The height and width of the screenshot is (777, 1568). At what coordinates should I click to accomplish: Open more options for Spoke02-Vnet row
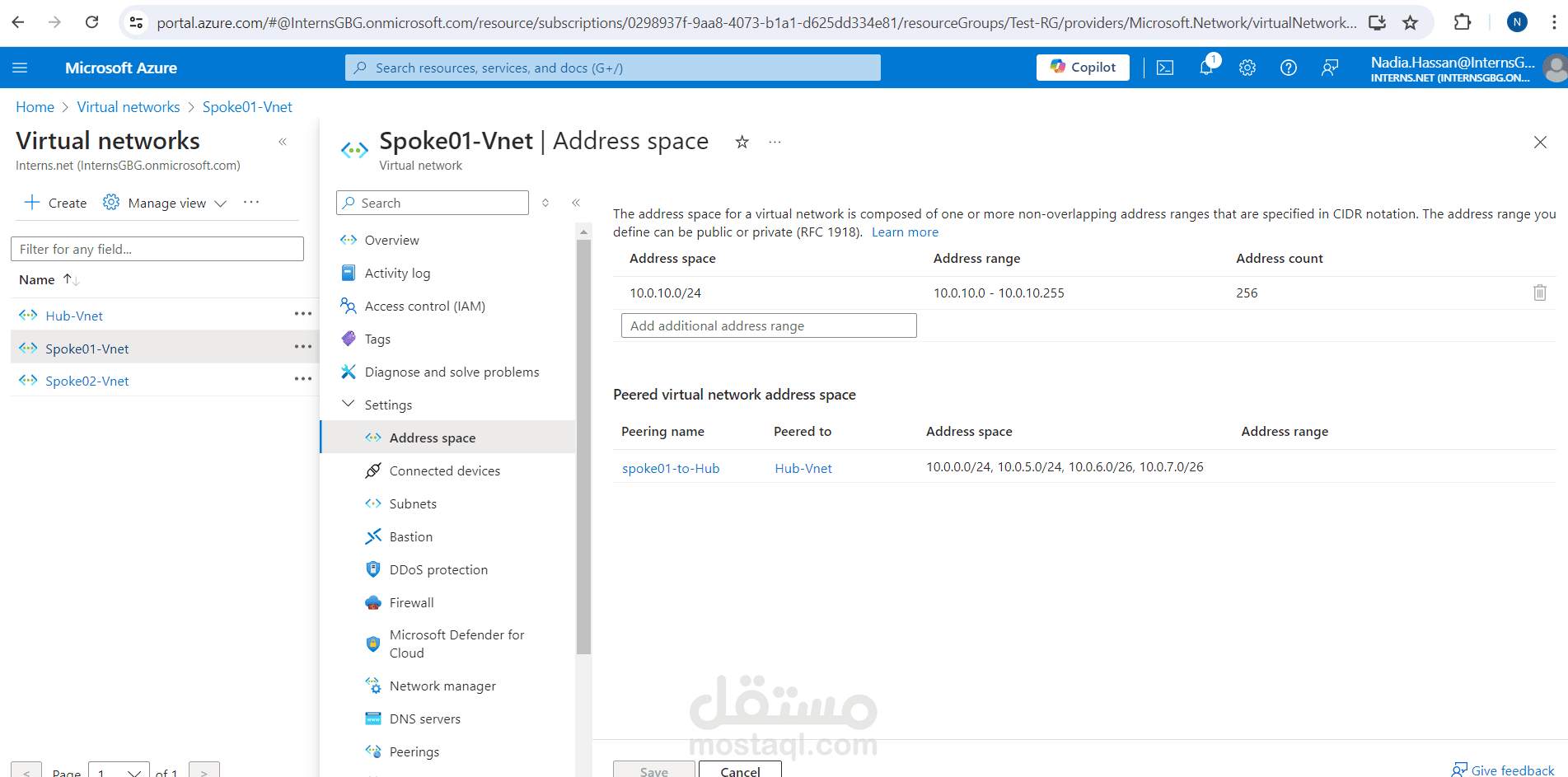click(x=303, y=379)
